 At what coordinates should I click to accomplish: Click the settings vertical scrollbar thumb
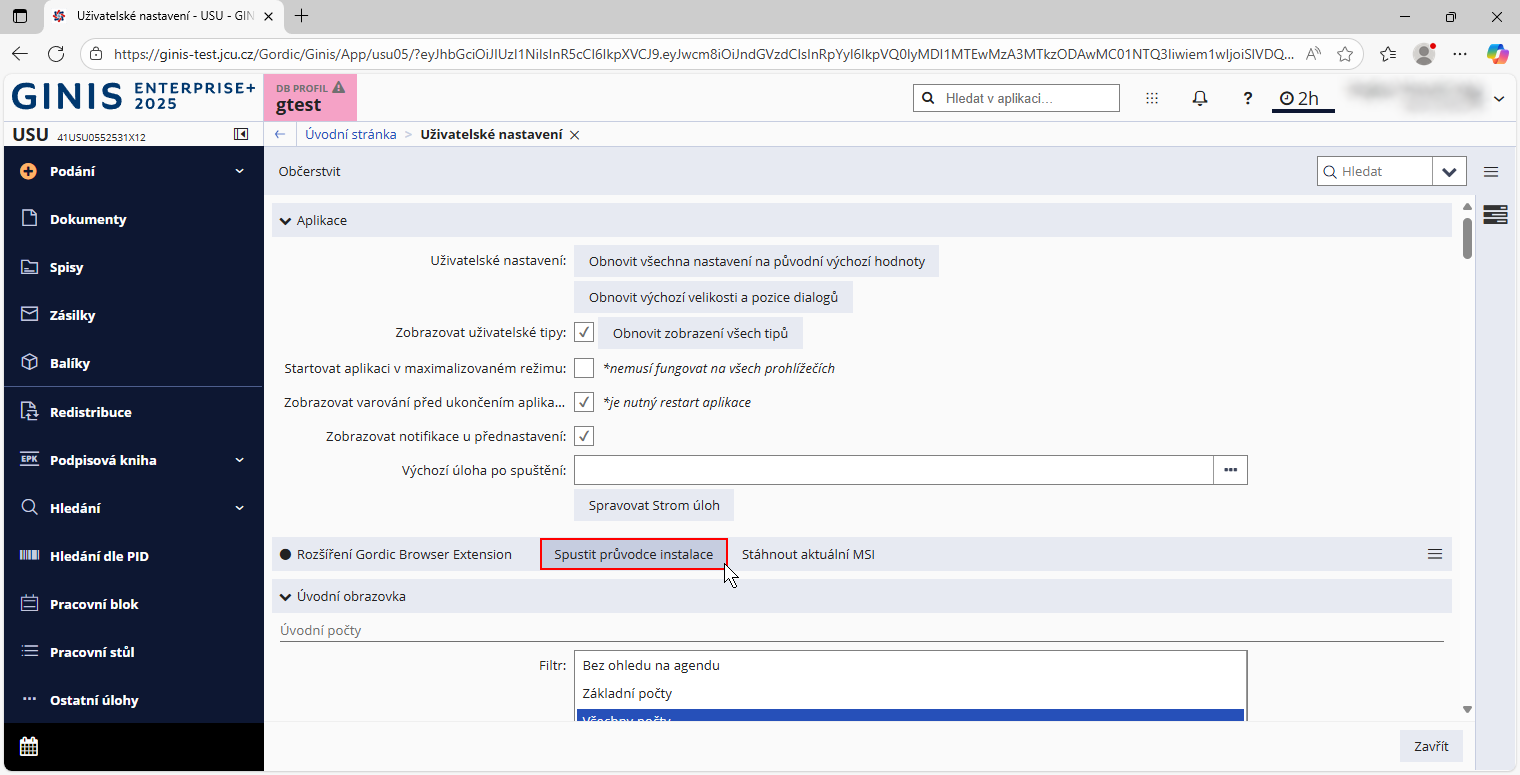tap(1467, 238)
